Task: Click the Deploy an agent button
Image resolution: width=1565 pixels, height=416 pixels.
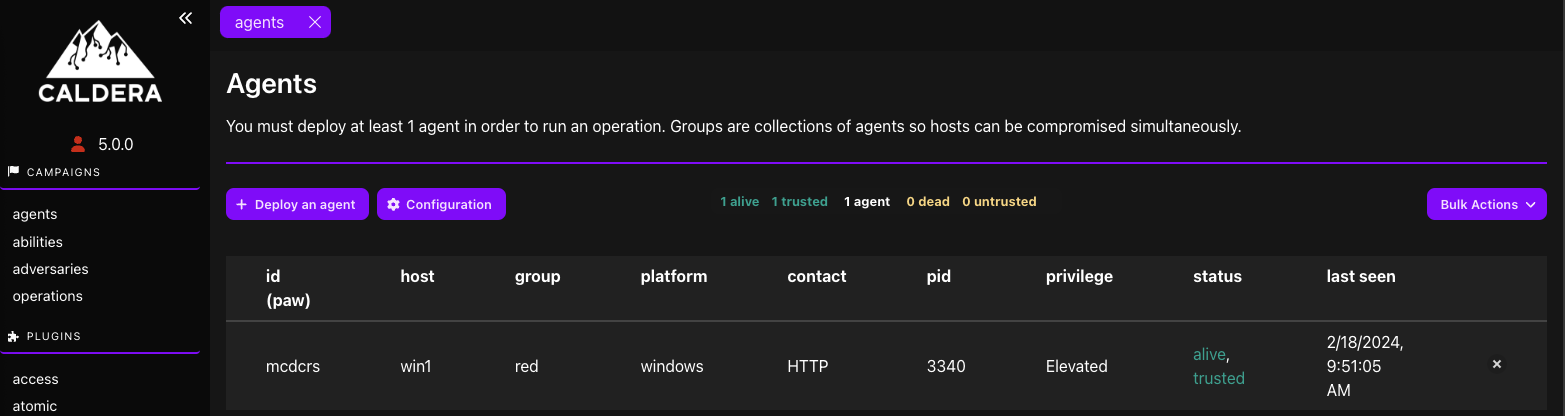Action: pos(297,204)
